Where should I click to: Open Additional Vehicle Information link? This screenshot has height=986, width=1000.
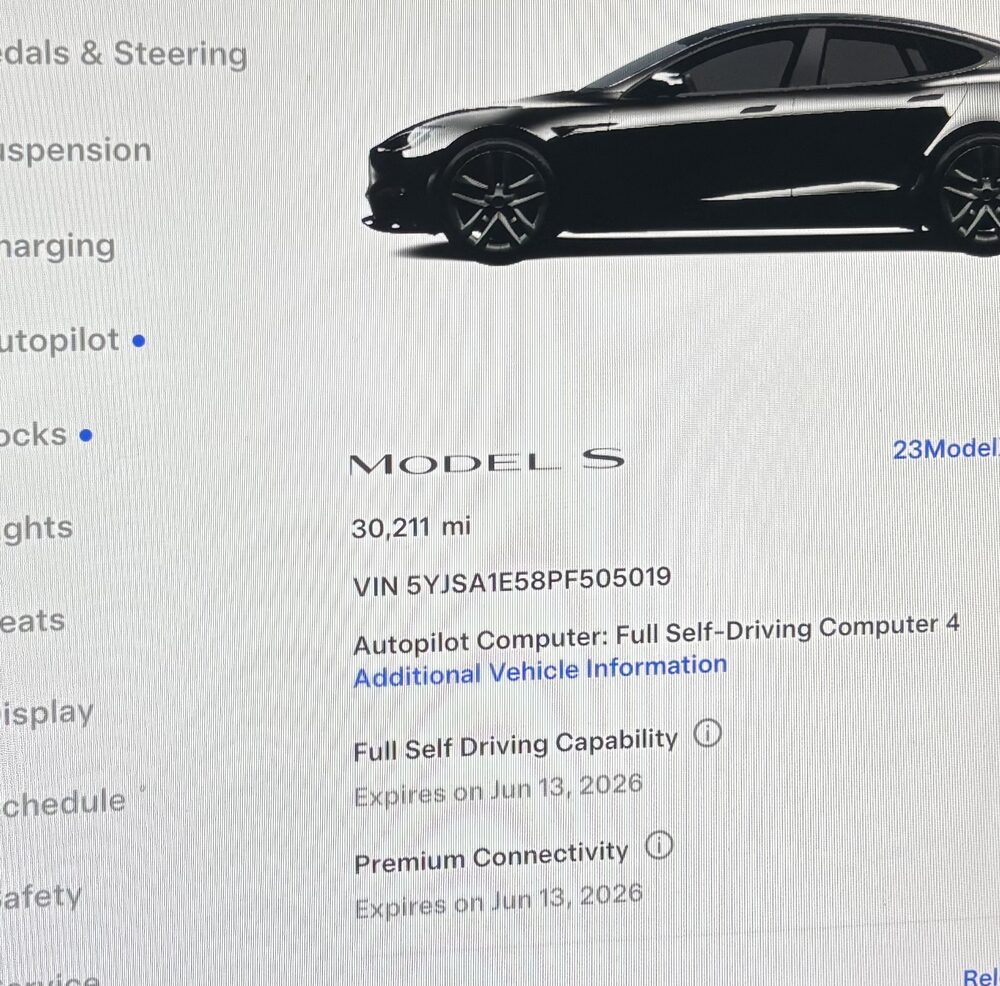point(540,671)
